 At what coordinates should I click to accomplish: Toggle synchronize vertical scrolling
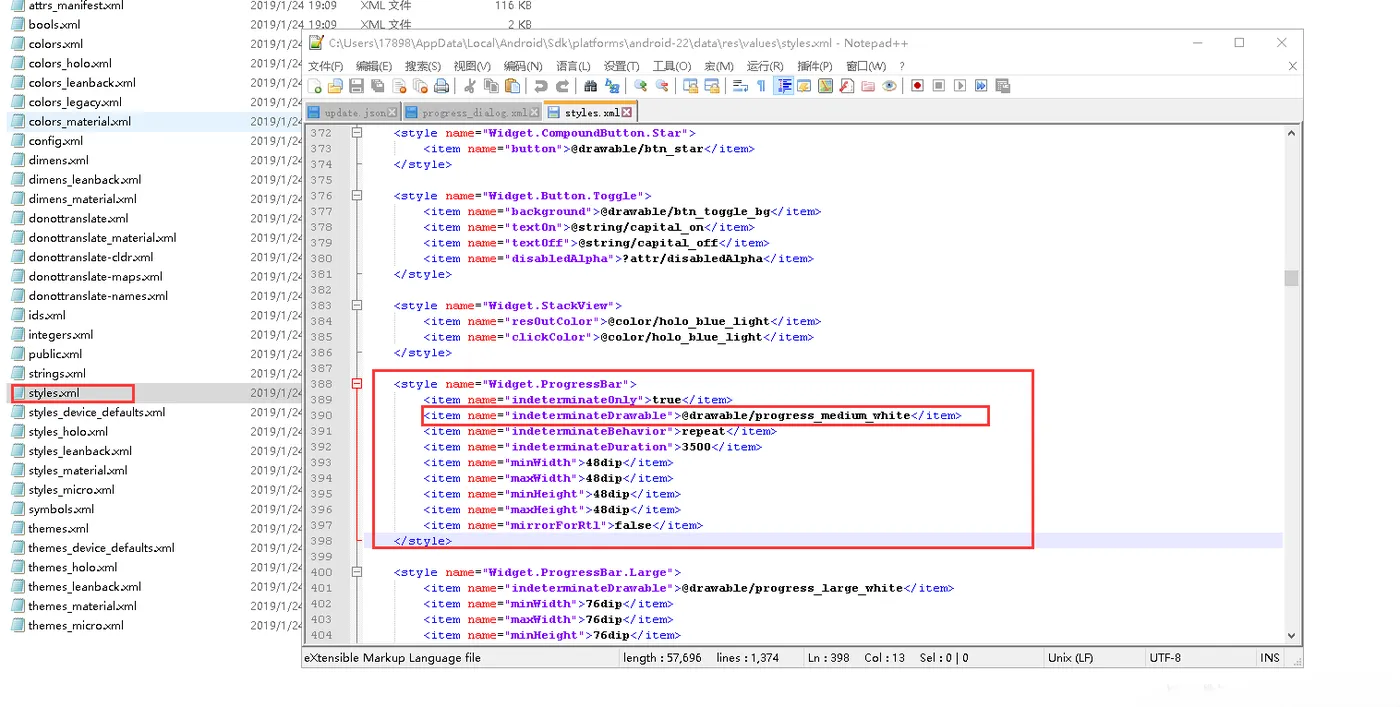690,86
